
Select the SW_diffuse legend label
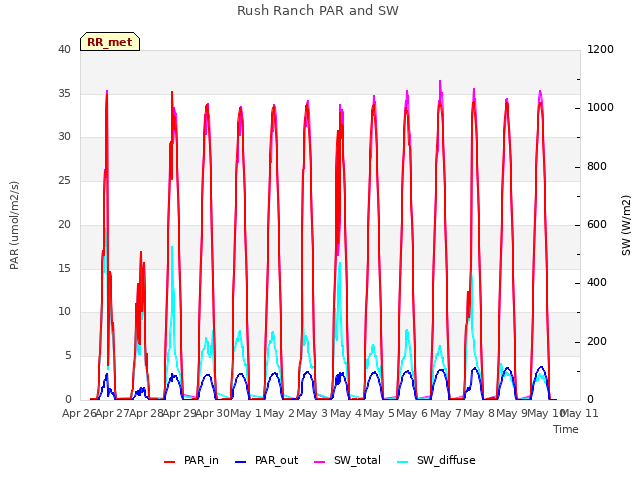click(446, 460)
